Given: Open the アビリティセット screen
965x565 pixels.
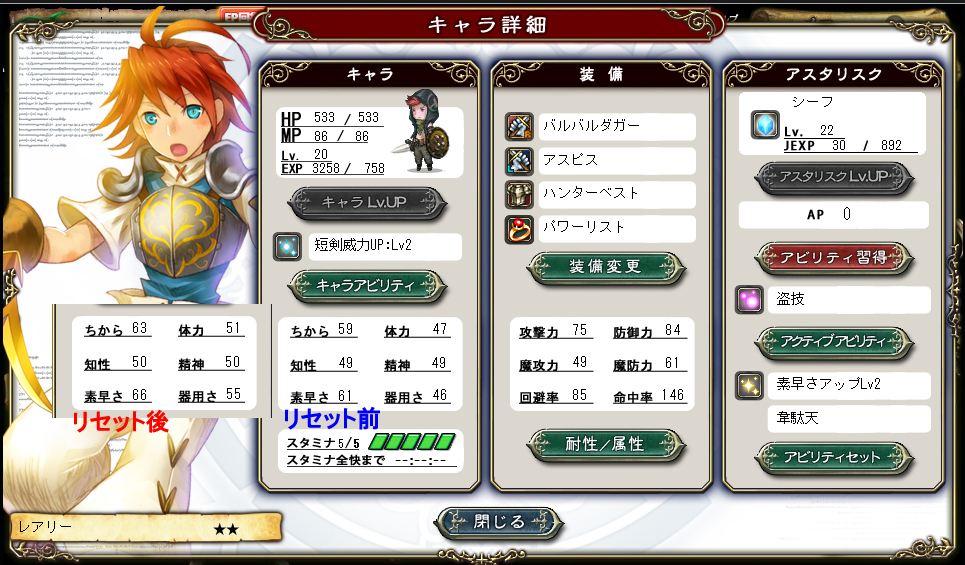Looking at the screenshot, I should pyautogui.click(x=834, y=457).
